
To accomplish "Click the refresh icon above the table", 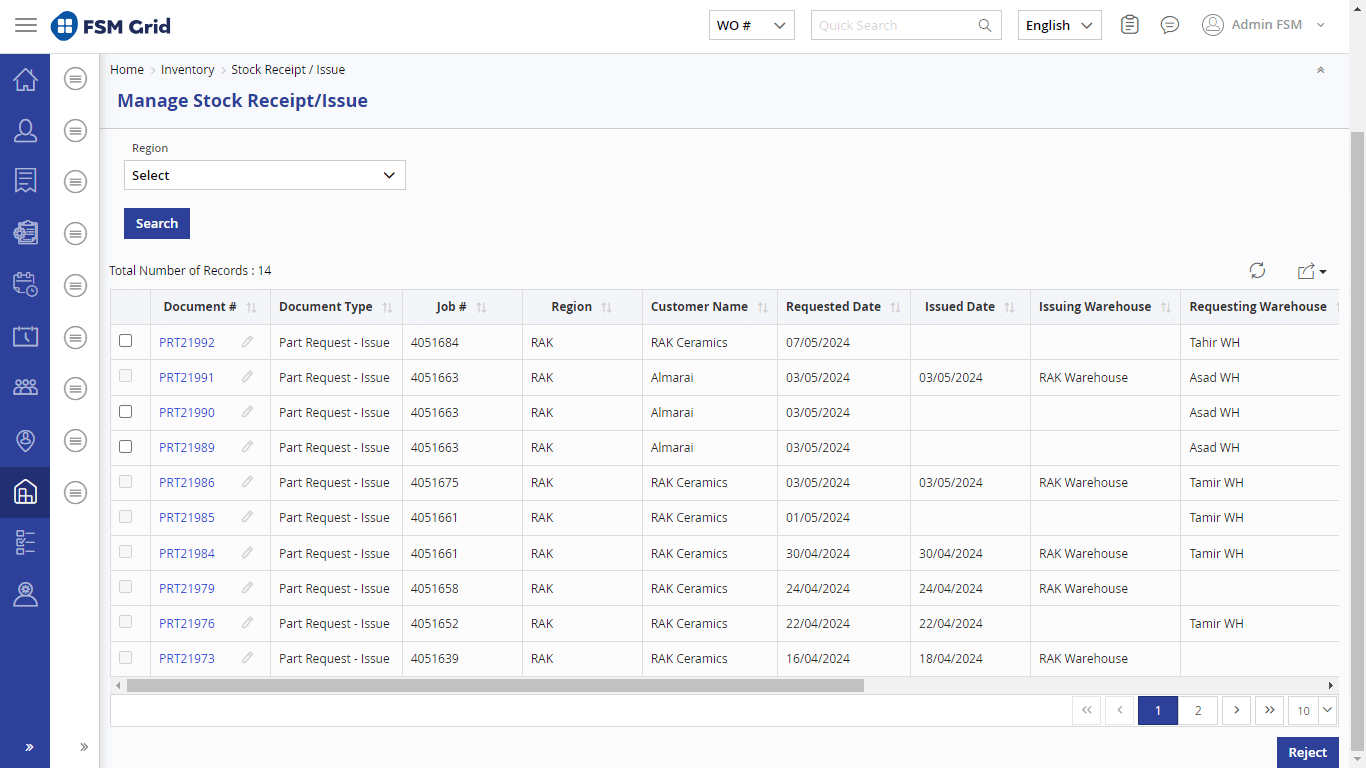I will pos(1257,271).
